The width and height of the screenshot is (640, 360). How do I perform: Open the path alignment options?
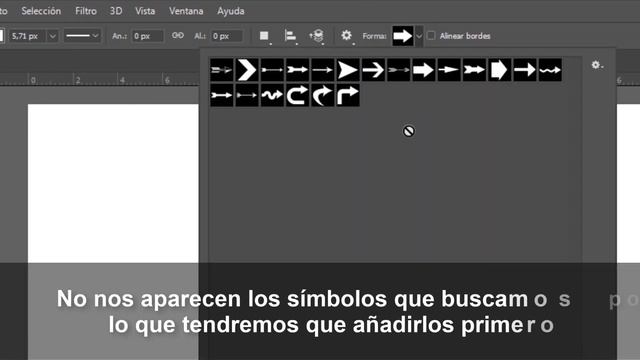point(290,36)
